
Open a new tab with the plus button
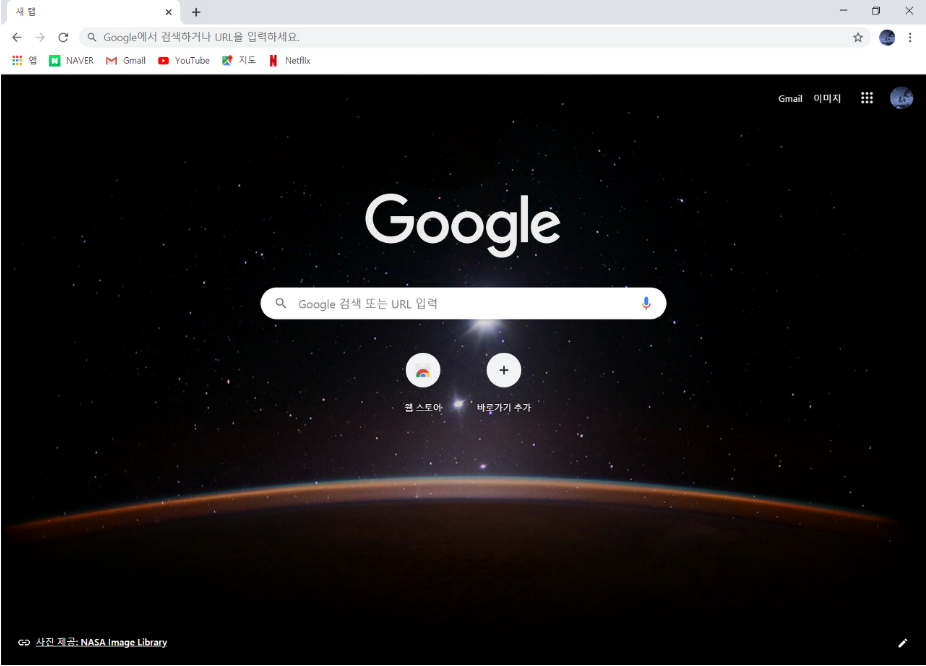pos(196,12)
